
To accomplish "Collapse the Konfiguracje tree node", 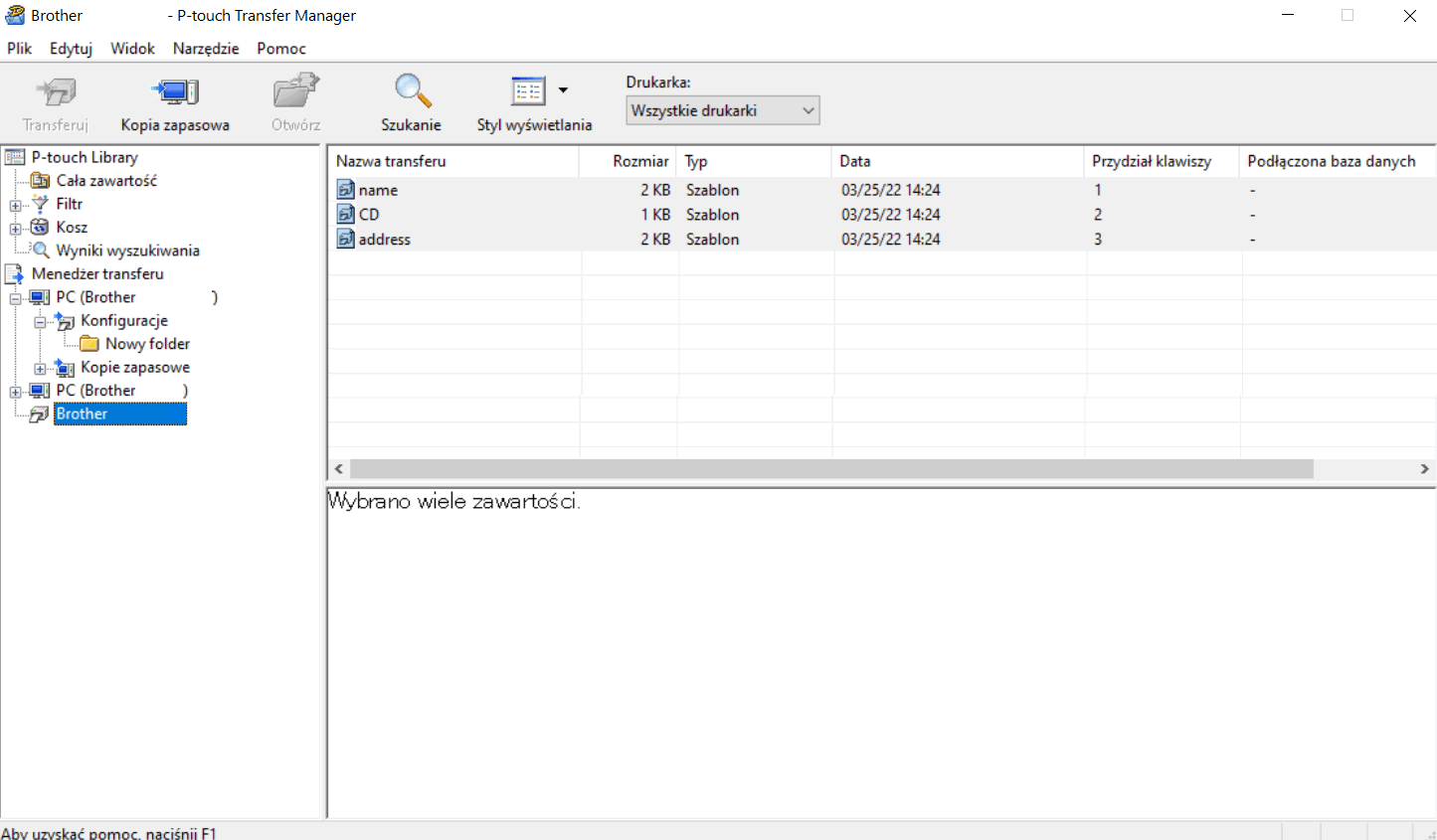I will [x=40, y=321].
